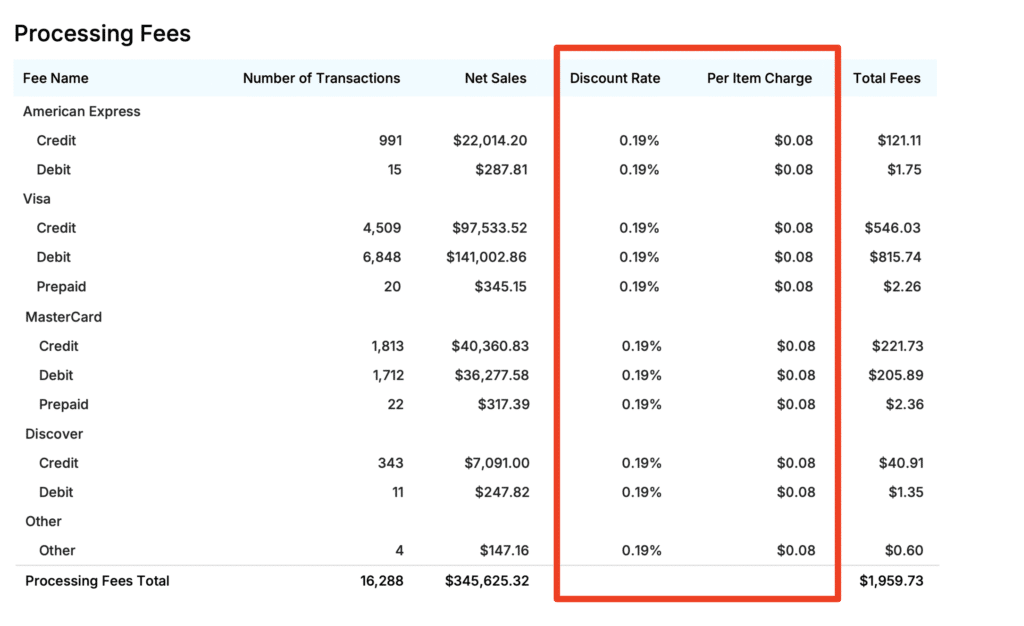Viewport: 1024px width, 626px height.
Task: Click the Total Fees column header
Action: [x=887, y=78]
